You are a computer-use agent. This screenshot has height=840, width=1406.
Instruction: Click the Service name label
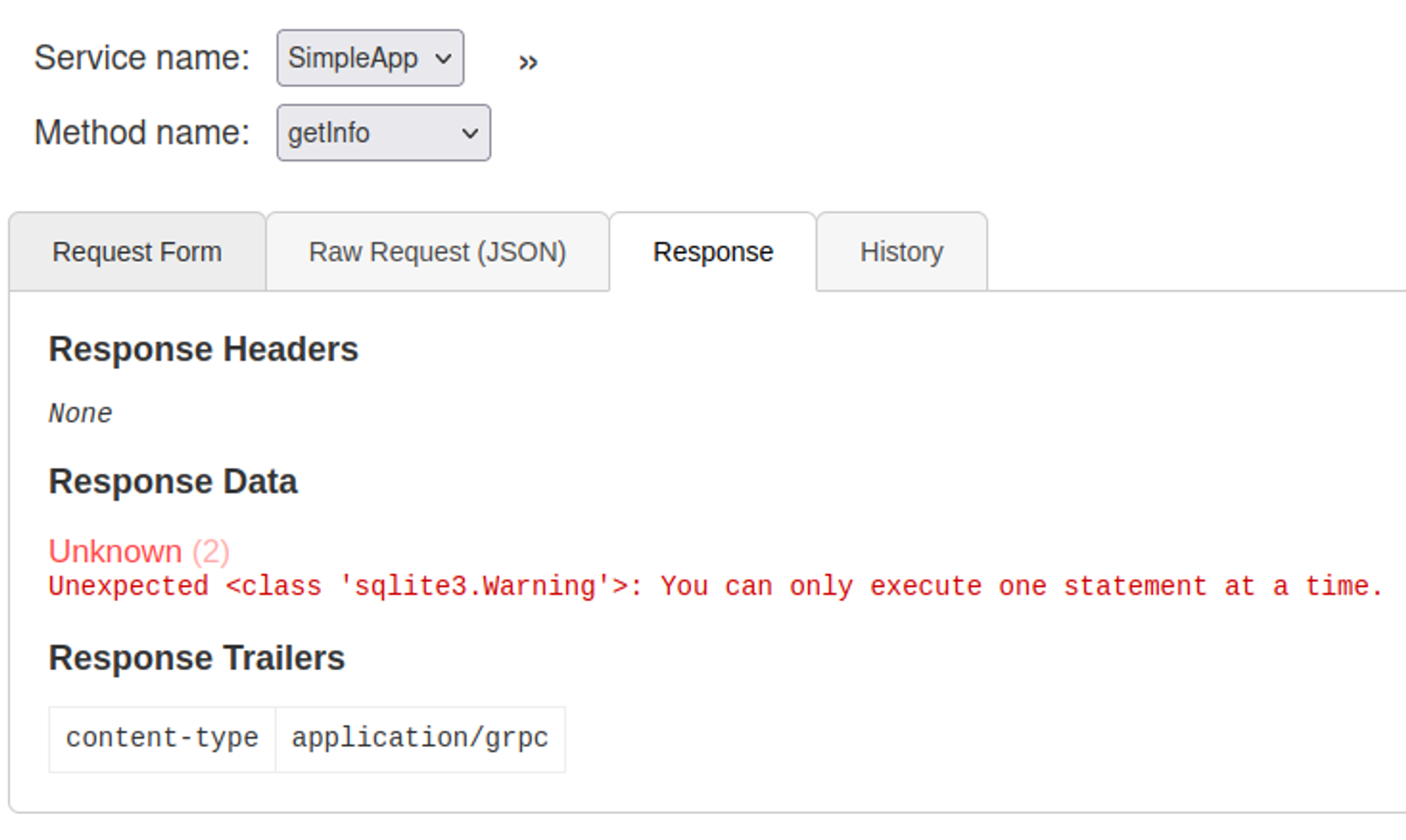click(x=142, y=58)
